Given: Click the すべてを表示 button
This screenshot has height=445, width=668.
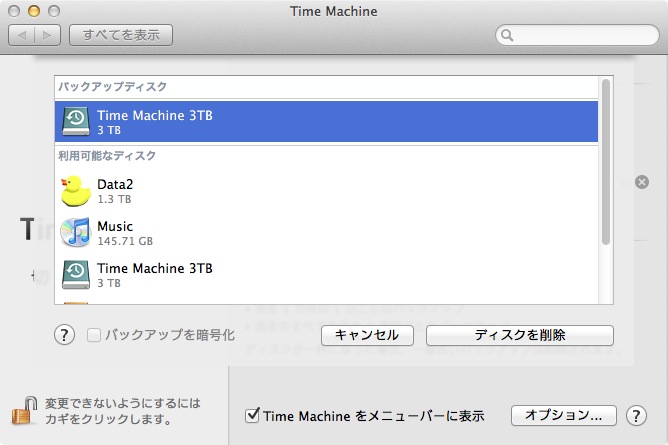Looking at the screenshot, I should tap(121, 35).
